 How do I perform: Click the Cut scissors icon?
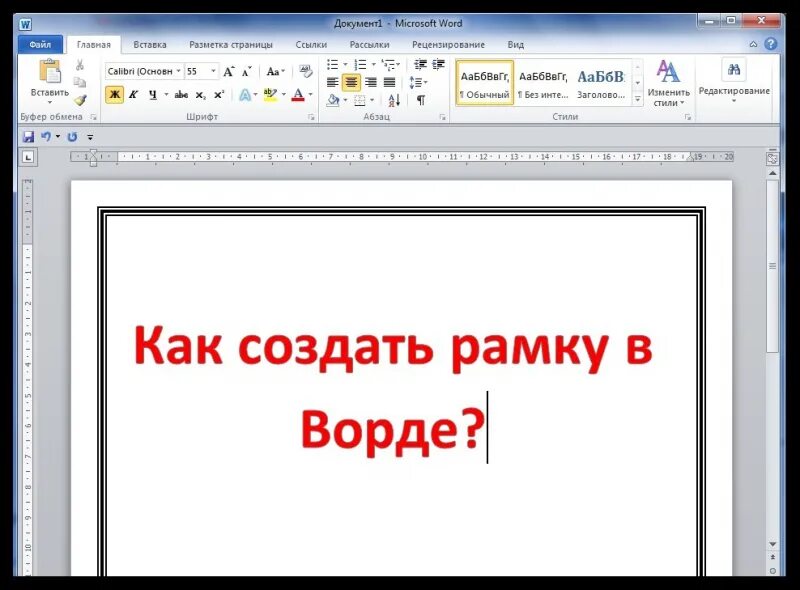point(80,65)
